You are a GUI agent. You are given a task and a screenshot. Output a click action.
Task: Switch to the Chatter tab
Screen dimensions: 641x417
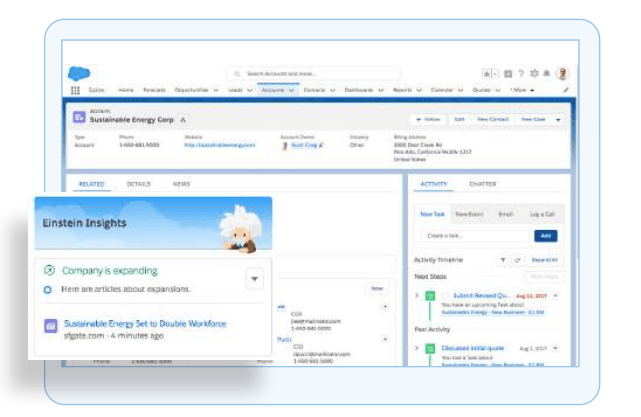pyautogui.click(x=483, y=184)
